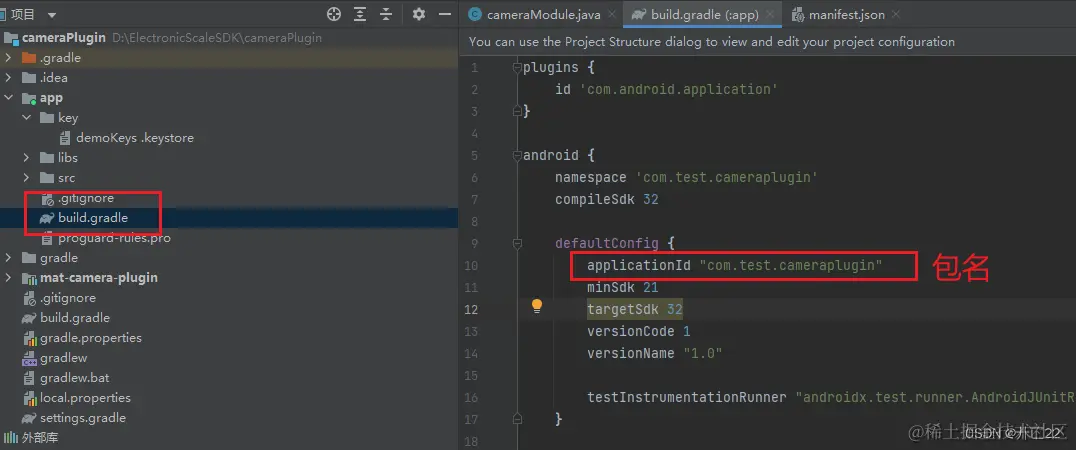This screenshot has width=1076, height=450.
Task: Open settings.gradle file
Action: click(82, 418)
